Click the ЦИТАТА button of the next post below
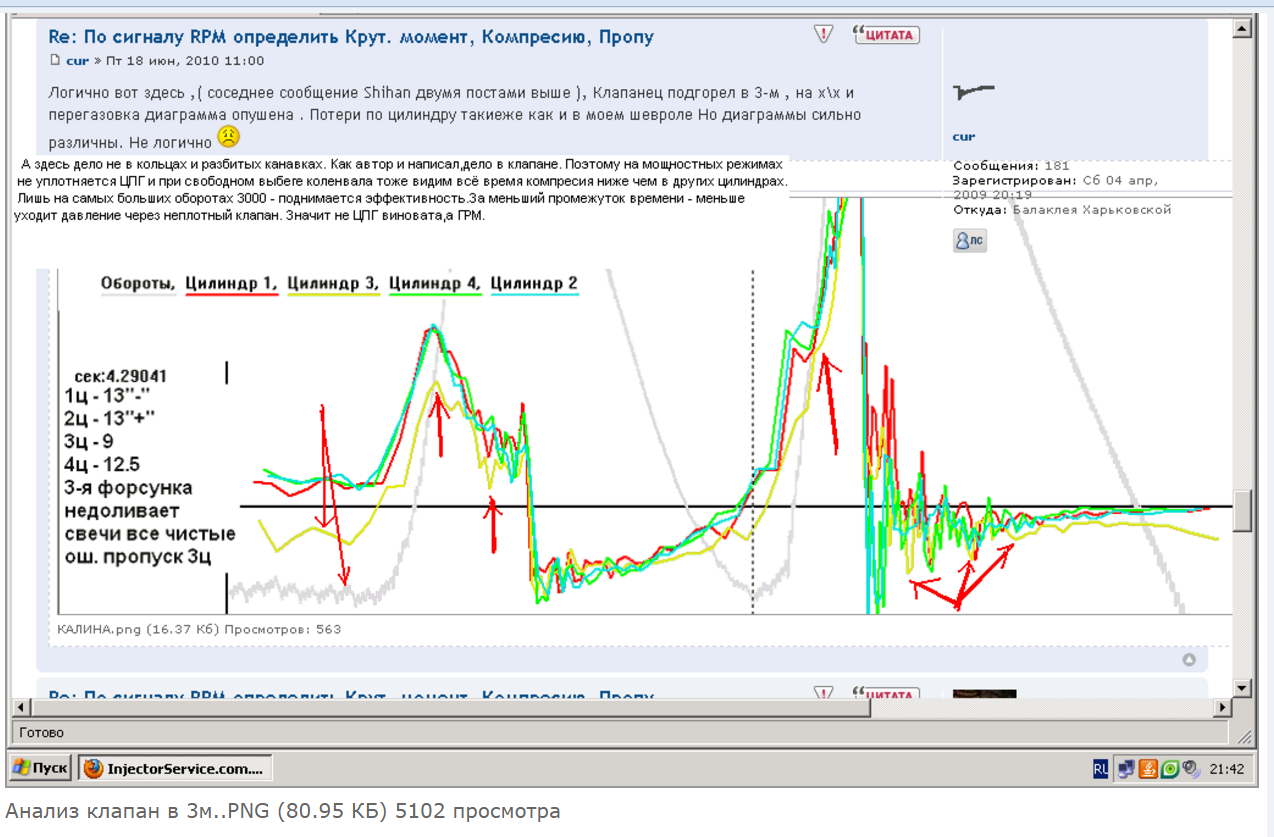1274x837 pixels. pos(886,693)
